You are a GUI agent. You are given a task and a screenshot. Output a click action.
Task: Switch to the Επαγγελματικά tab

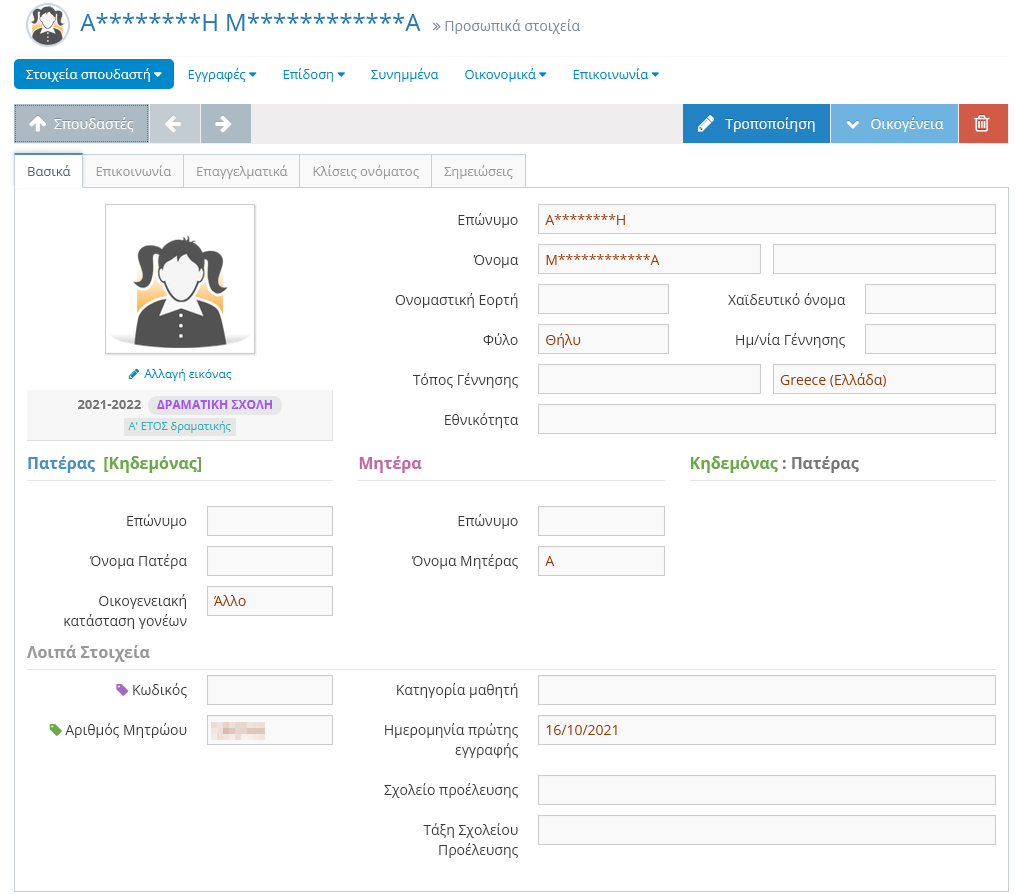point(242,171)
